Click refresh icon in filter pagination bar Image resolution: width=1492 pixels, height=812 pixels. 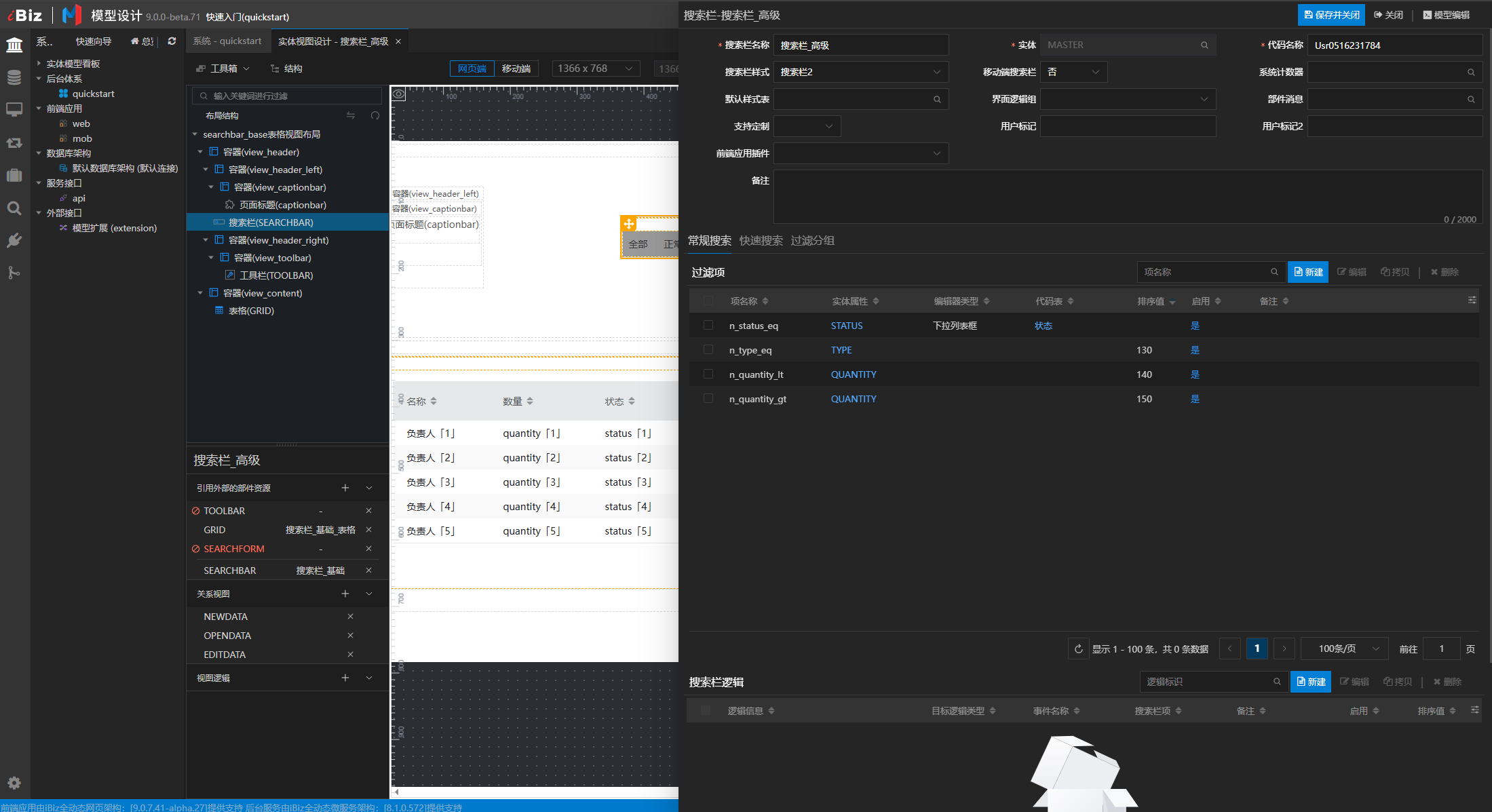1078,649
